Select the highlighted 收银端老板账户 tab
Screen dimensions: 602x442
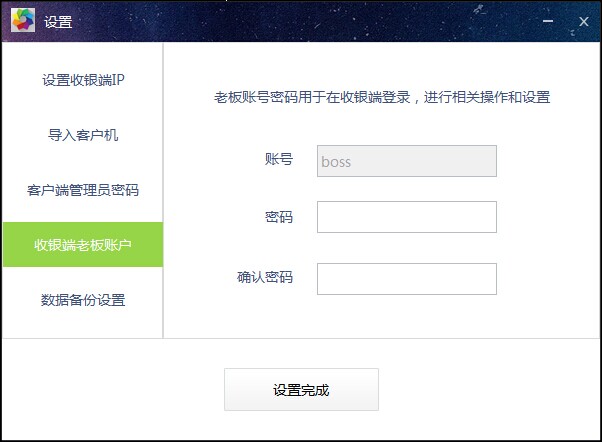pos(83,245)
